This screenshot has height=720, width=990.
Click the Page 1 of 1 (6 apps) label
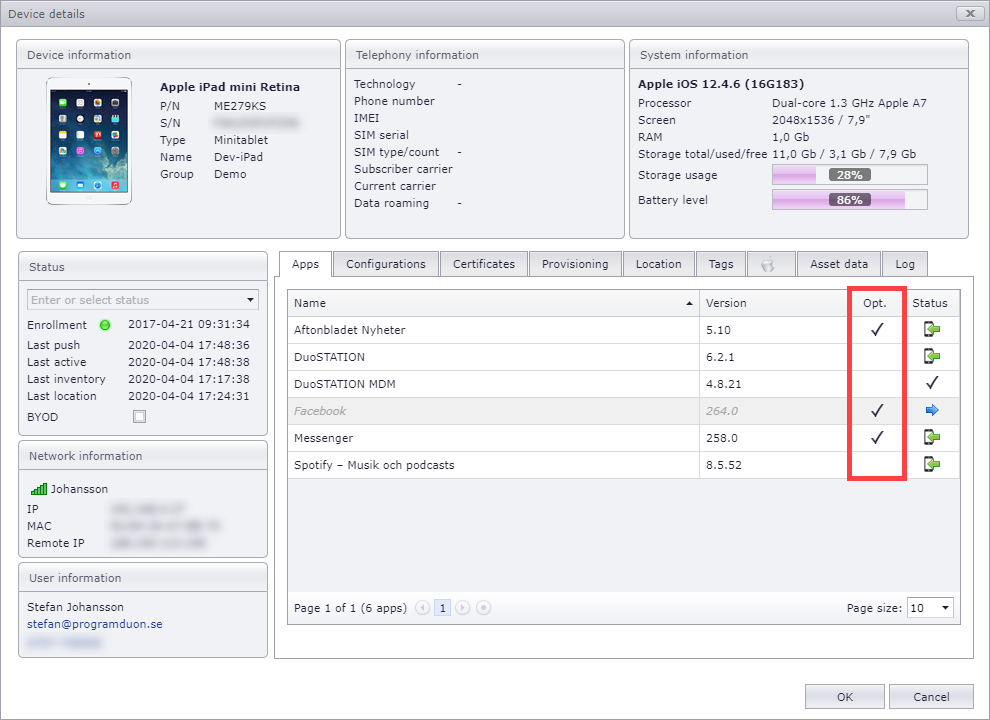pyautogui.click(x=350, y=608)
